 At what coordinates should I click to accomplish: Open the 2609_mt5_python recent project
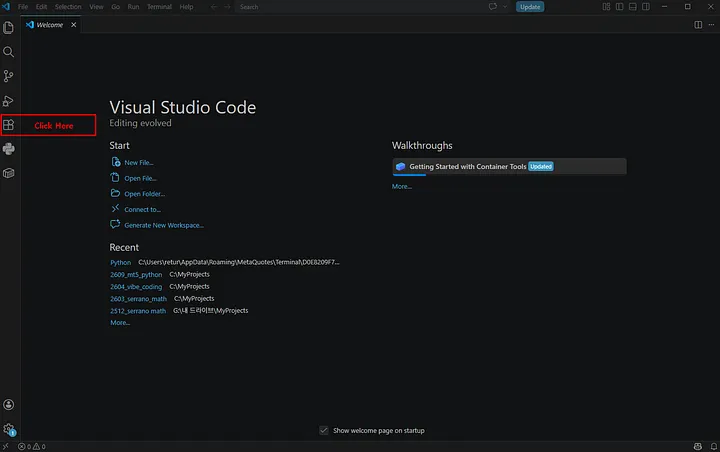coord(136,275)
